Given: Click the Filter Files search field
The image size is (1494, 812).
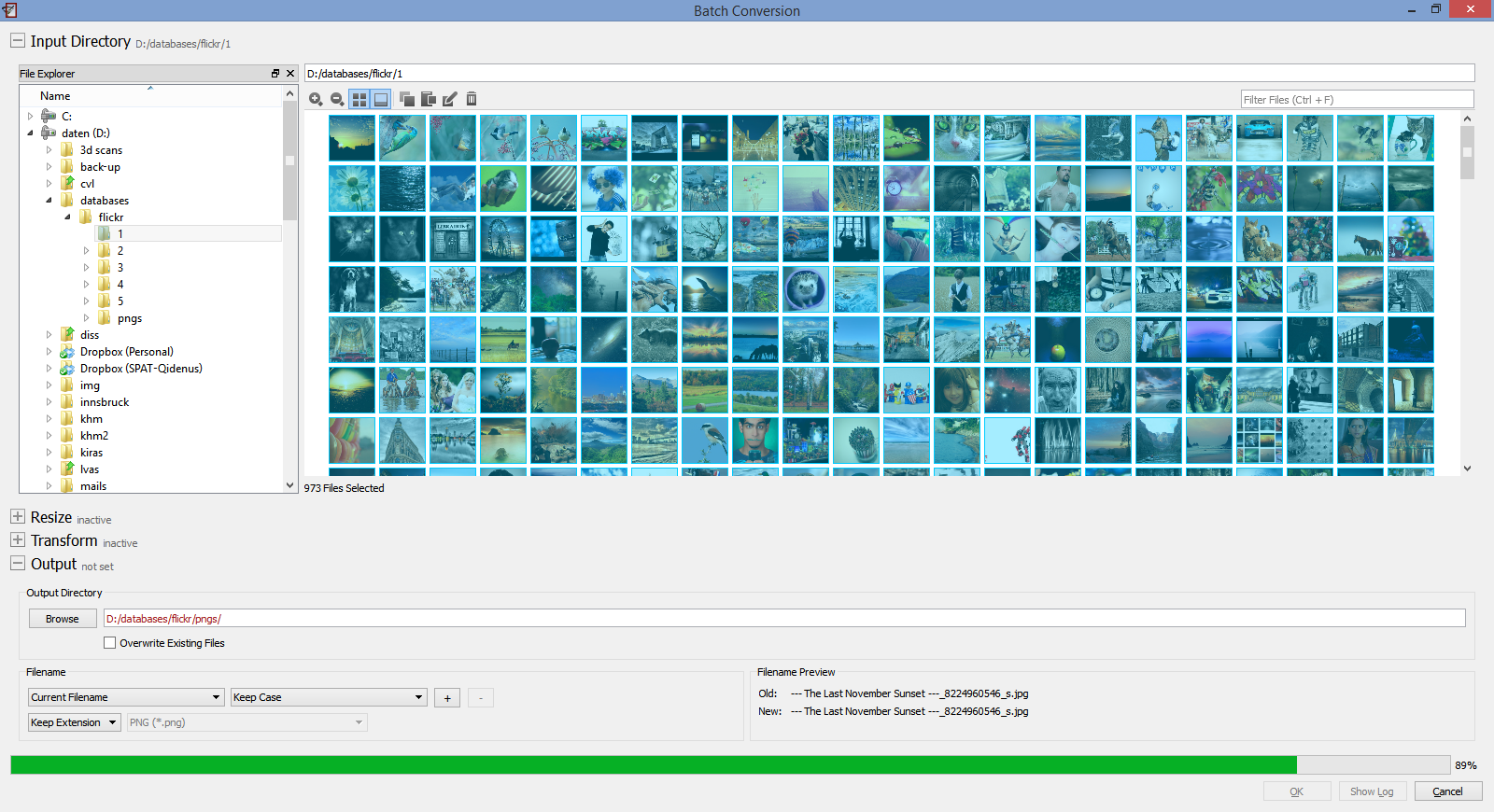Looking at the screenshot, I should click(x=1357, y=100).
